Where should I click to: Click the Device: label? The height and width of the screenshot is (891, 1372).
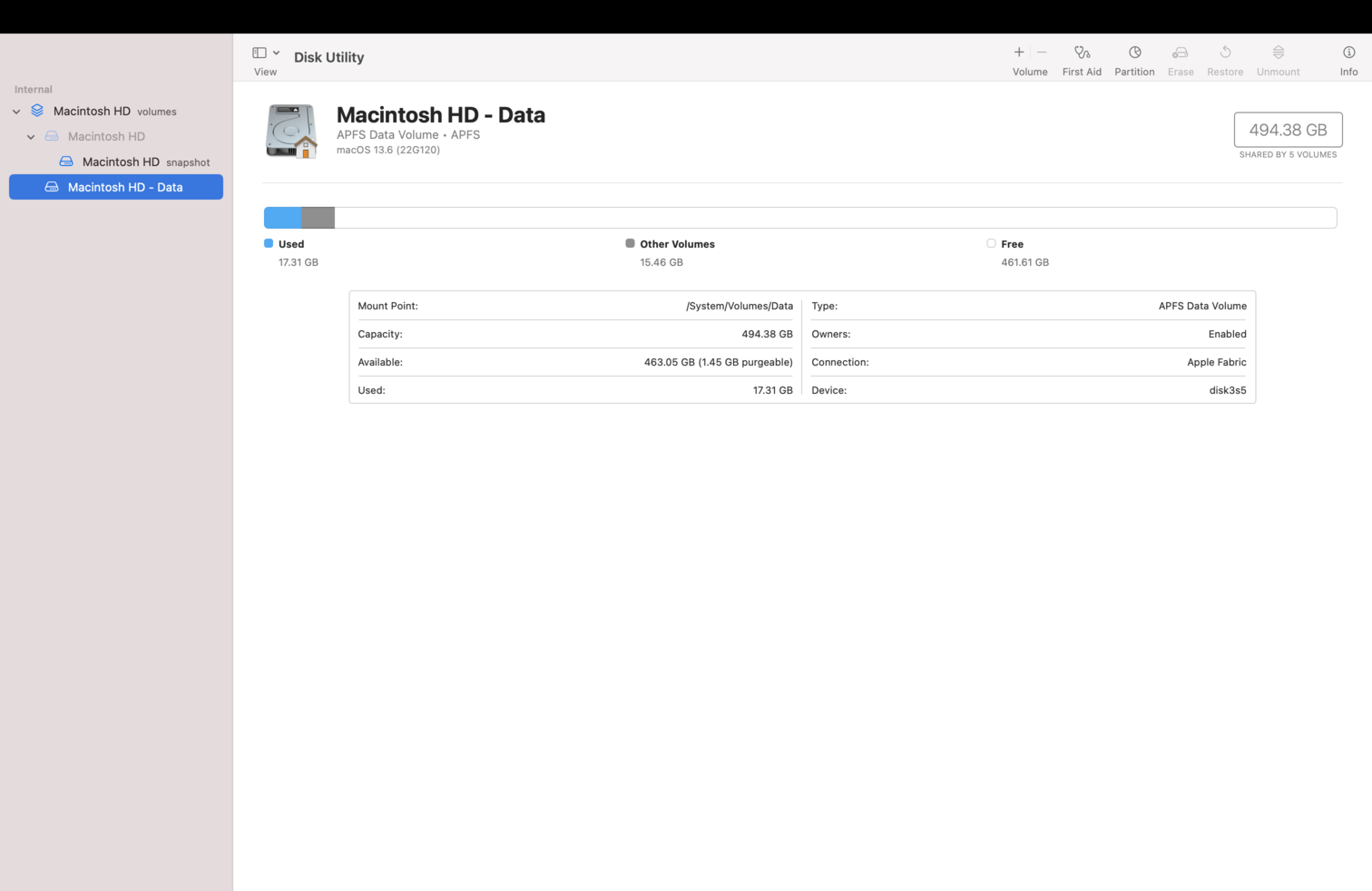(828, 390)
